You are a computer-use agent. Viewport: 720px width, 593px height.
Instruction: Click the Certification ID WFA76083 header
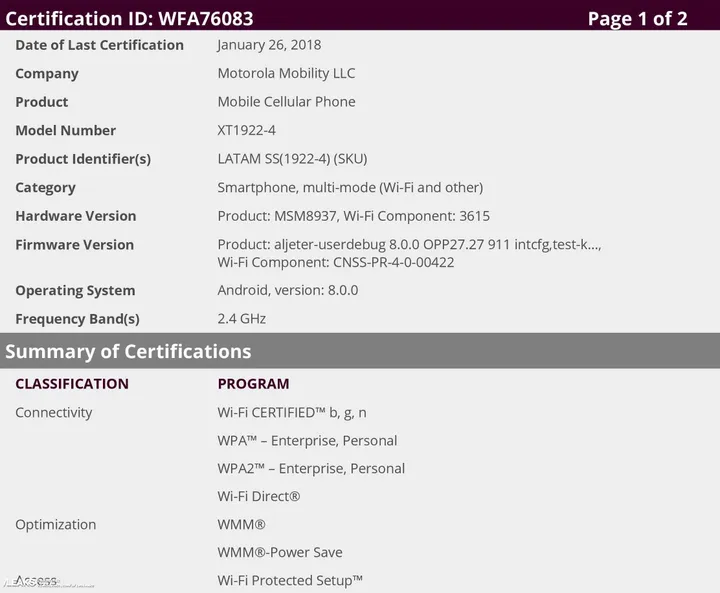tap(129, 18)
